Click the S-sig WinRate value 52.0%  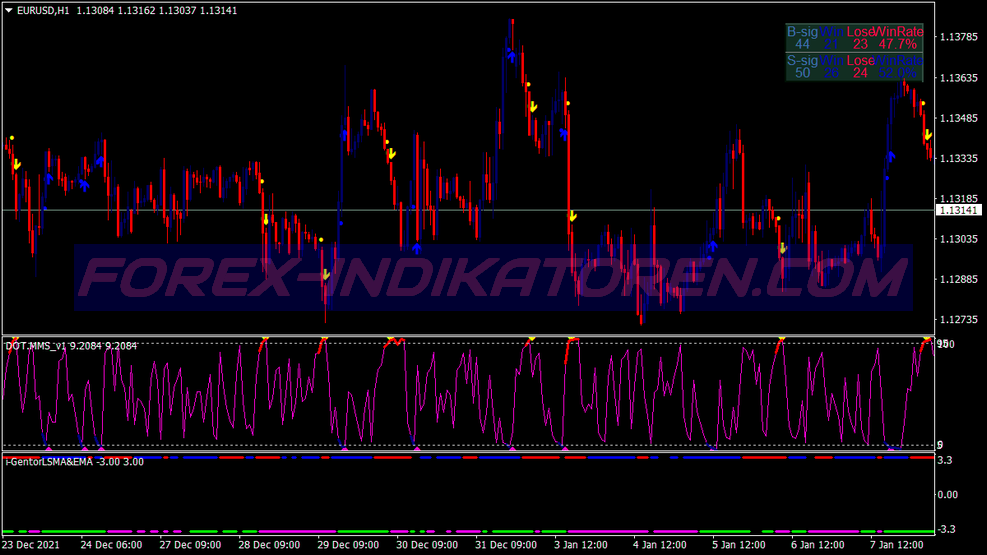pyautogui.click(x=897, y=73)
